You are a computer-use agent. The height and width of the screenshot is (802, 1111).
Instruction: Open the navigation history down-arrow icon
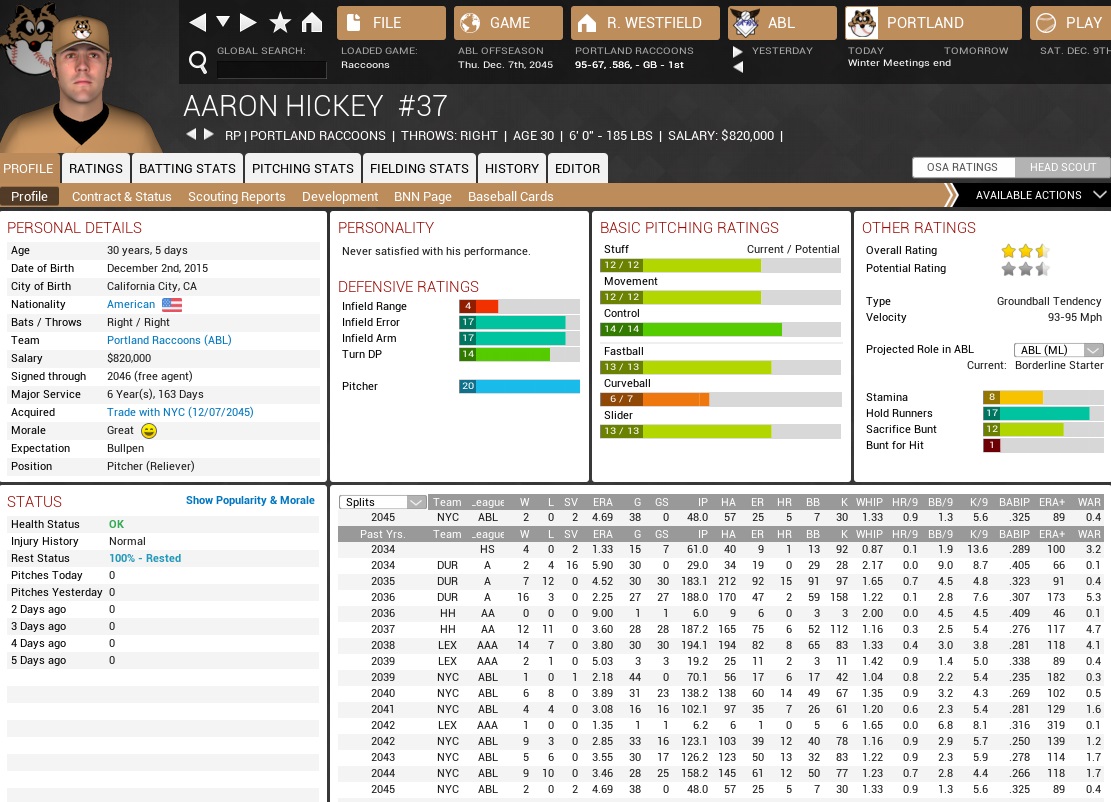point(223,22)
